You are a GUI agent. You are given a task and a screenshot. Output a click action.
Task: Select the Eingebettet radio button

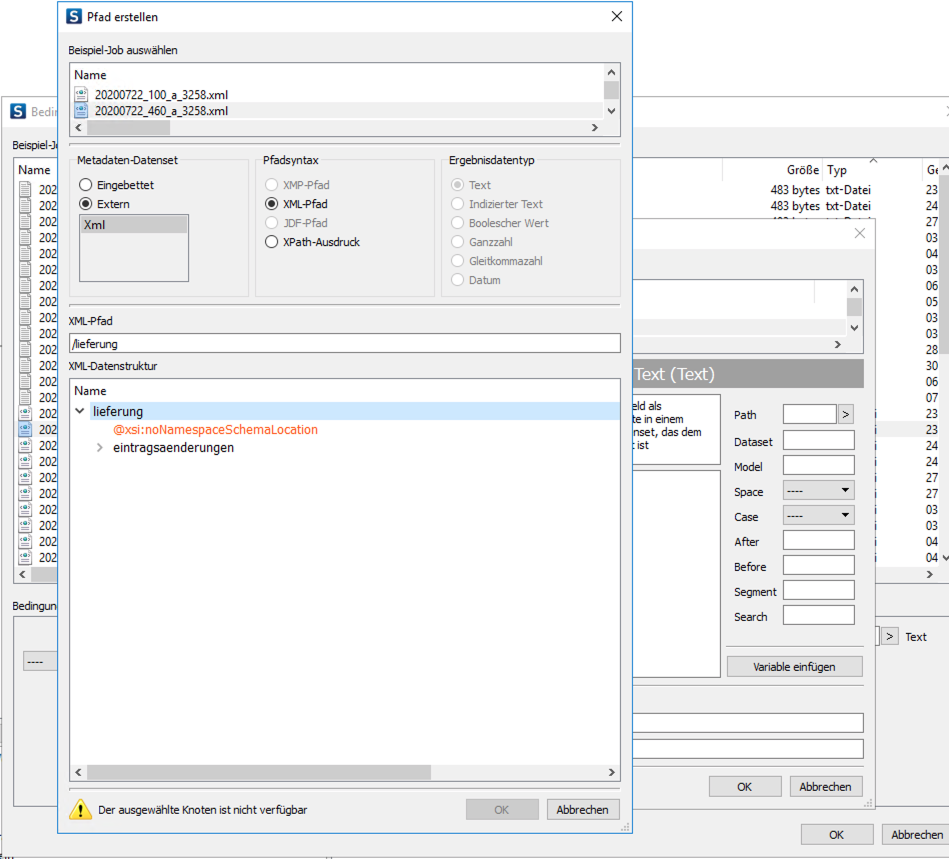(x=86, y=185)
